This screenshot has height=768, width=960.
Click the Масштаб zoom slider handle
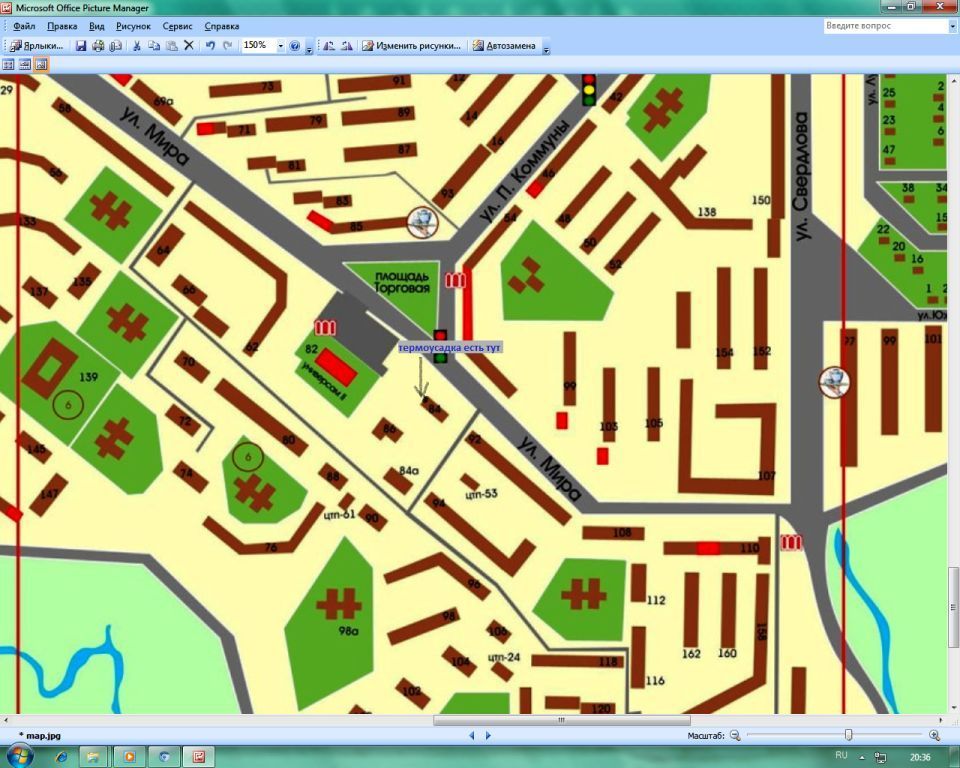coord(848,736)
